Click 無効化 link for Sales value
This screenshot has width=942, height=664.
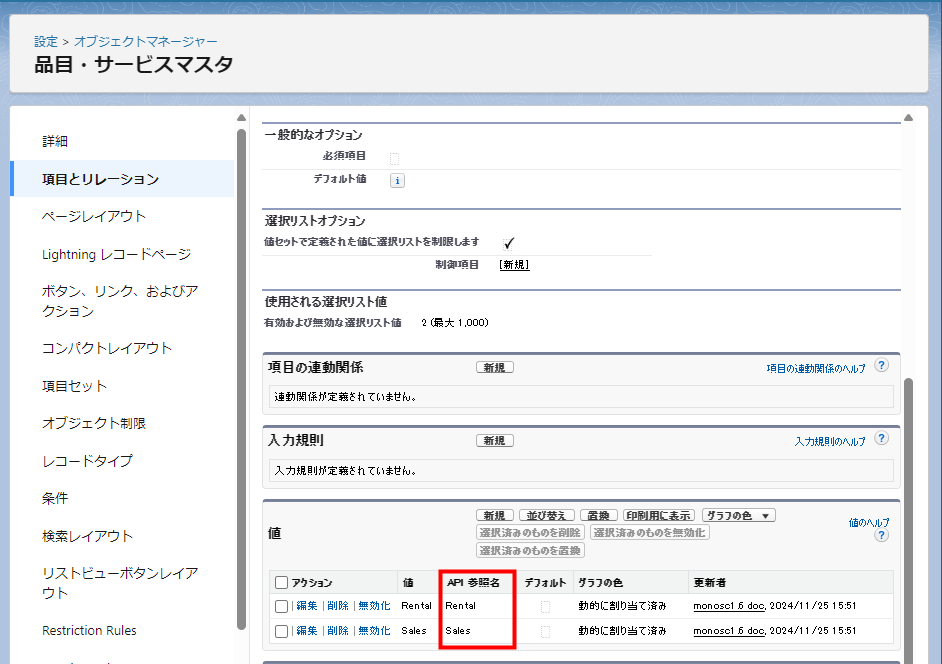(374, 631)
